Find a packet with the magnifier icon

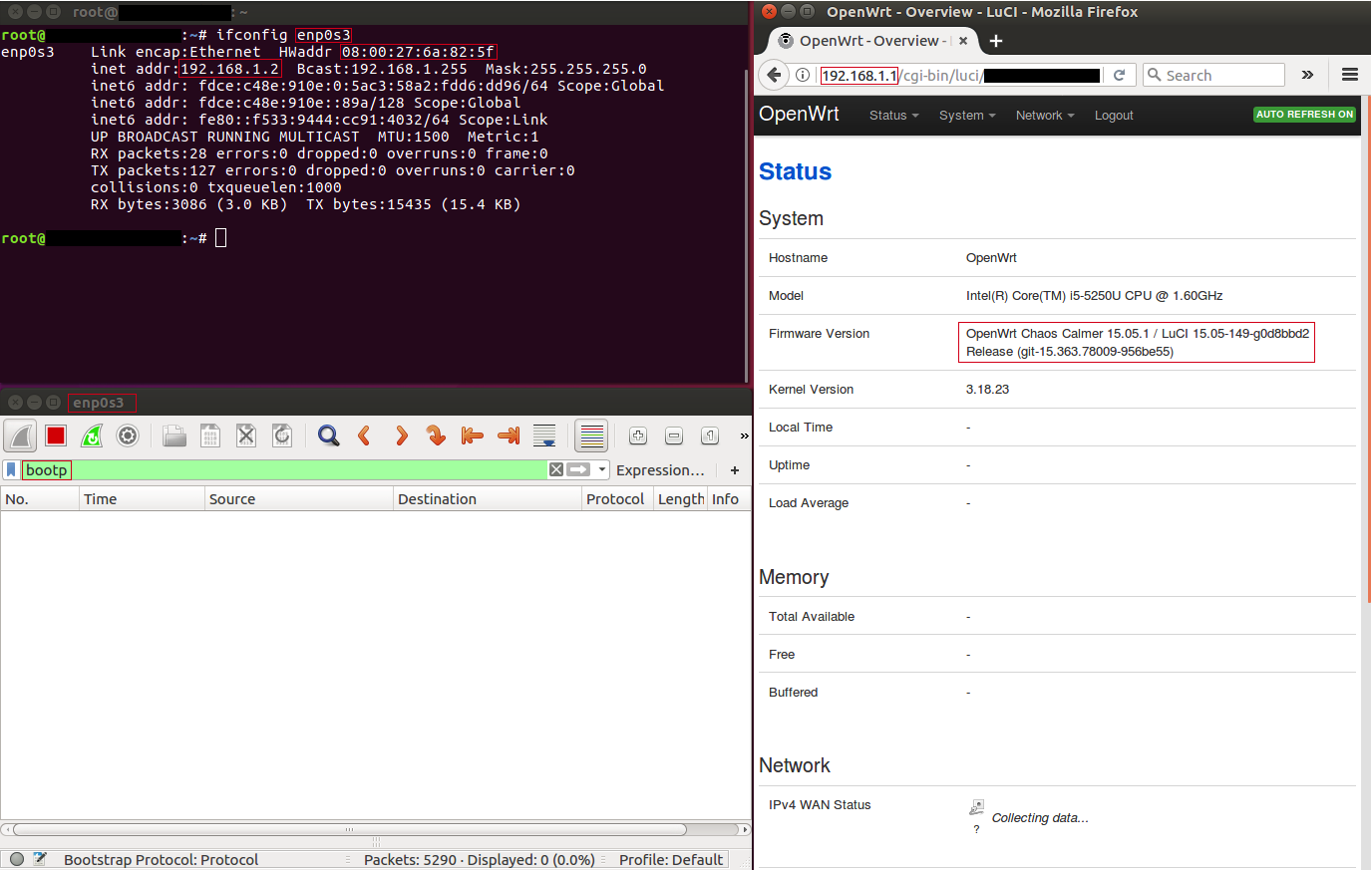(x=328, y=435)
